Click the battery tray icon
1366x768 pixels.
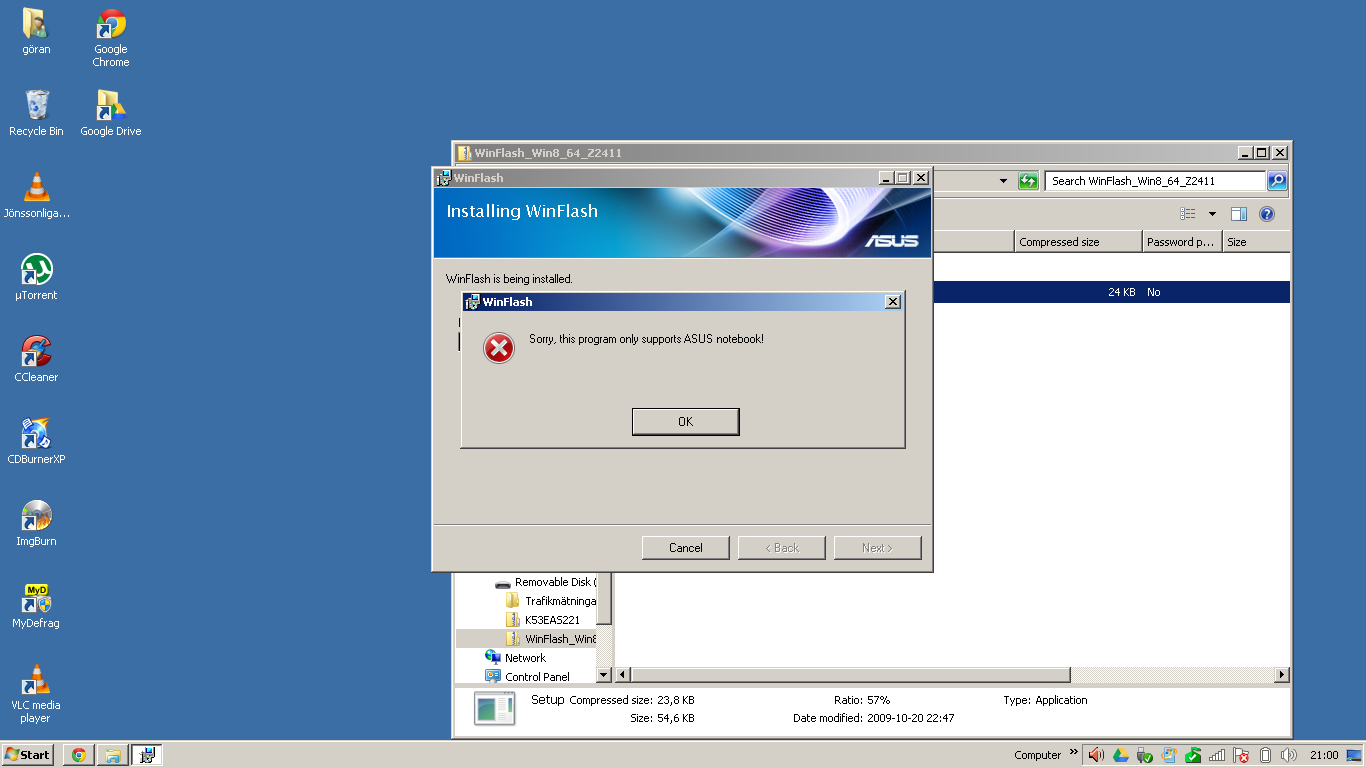pyautogui.click(x=1265, y=755)
